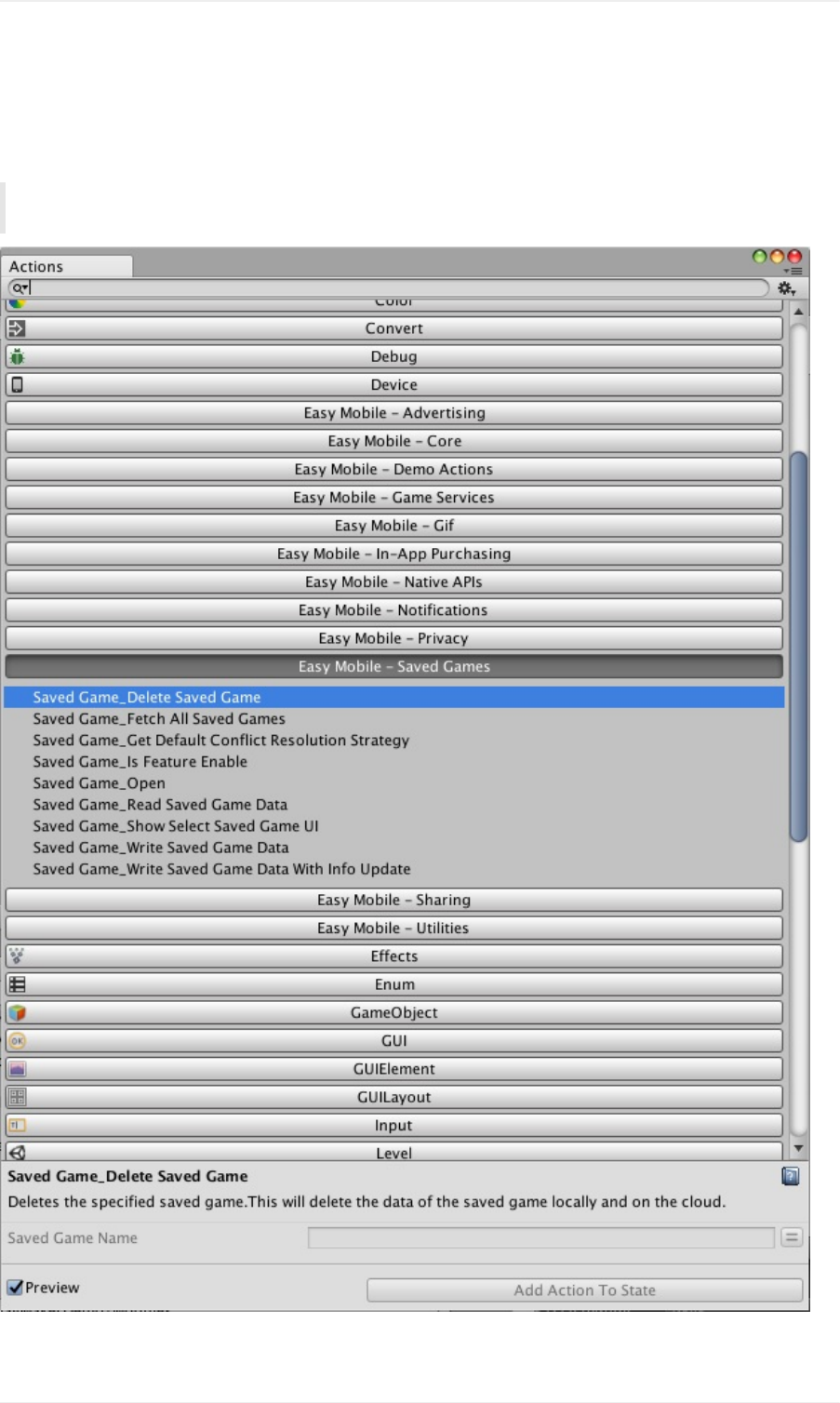Click the search magnifier dropdown icon
The image size is (840, 1403).
point(20,288)
